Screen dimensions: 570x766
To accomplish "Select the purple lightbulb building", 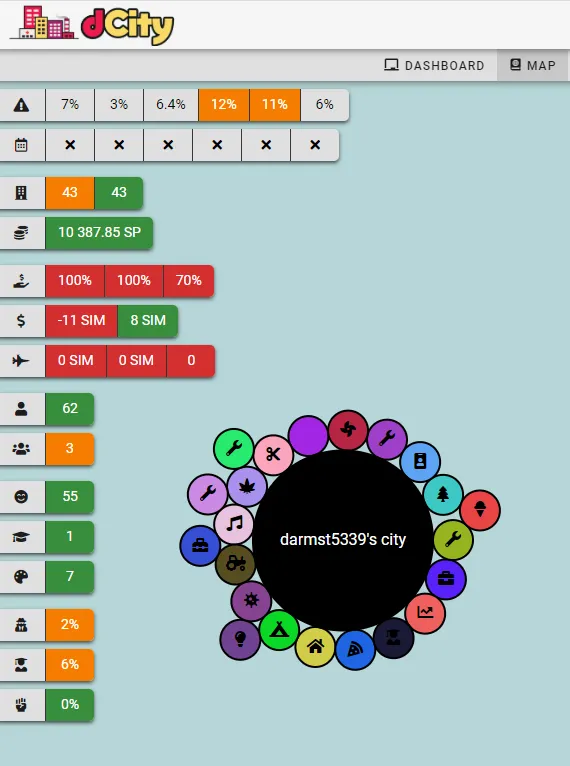I will coord(240,639).
